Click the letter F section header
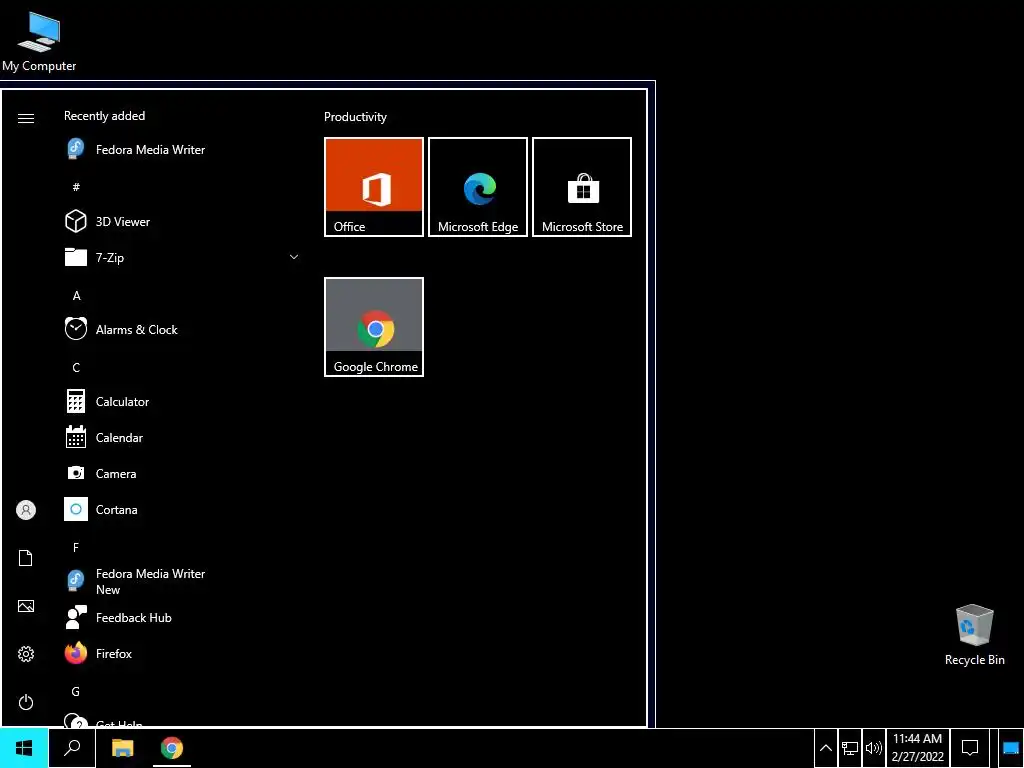 point(76,547)
